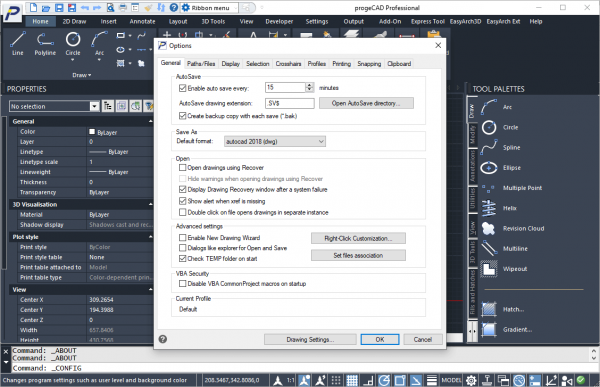Click the Open folder icon in quick toolbar
Viewport: 600px width, 387px height.
46,7
